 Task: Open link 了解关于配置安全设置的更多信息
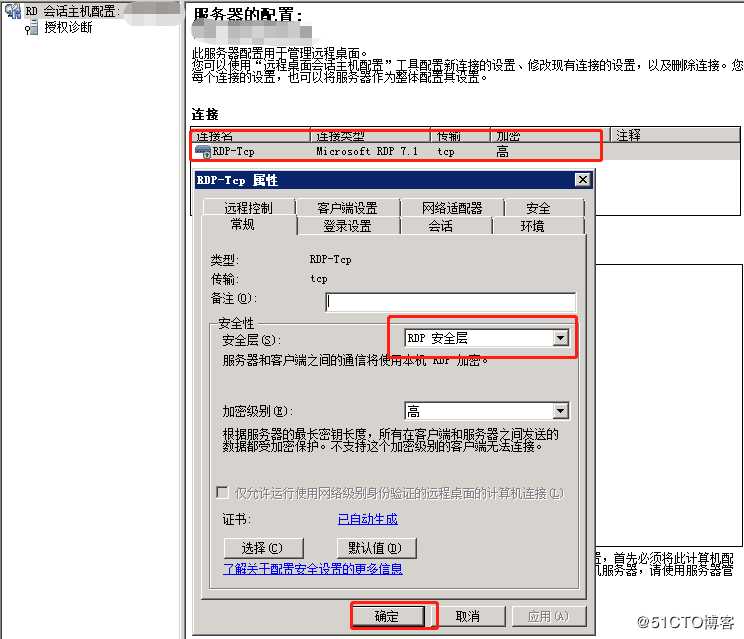coord(313,568)
